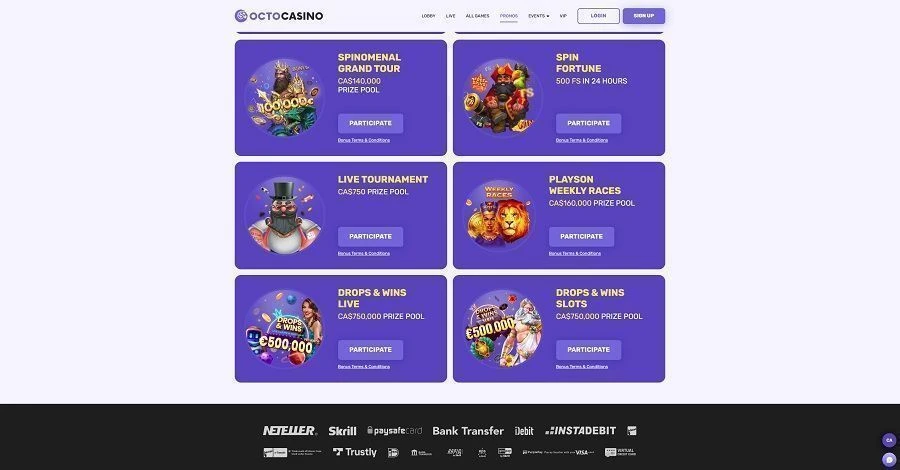900x470 pixels.
Task: Go to the All Games menu item
Action: (x=478, y=16)
